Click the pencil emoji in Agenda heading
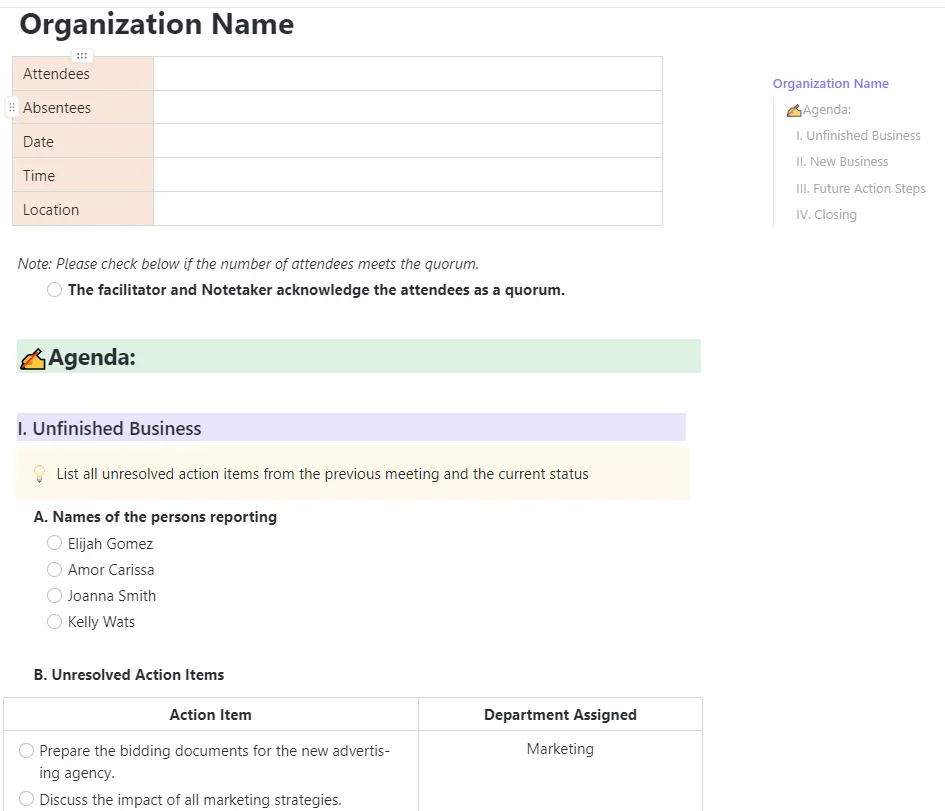Screen dimensions: 945x811 (33, 359)
